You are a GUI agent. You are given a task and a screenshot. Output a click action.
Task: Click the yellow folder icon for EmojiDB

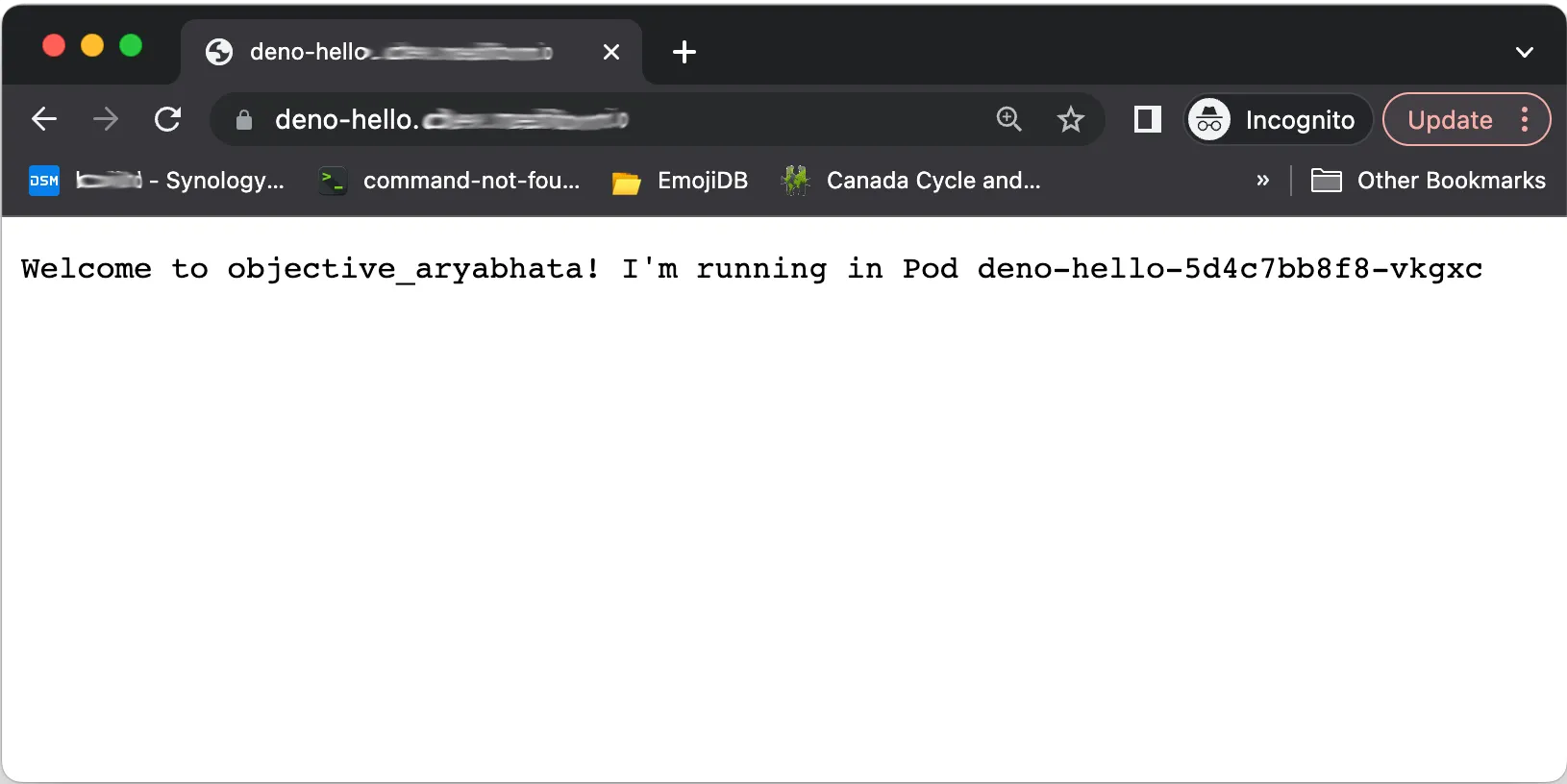coord(626,182)
